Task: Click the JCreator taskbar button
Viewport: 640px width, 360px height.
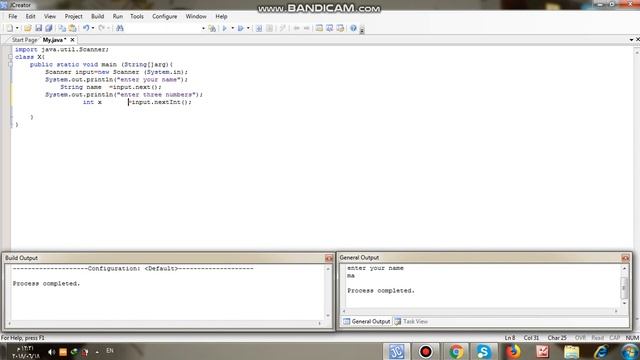Action: pyautogui.click(x=396, y=351)
